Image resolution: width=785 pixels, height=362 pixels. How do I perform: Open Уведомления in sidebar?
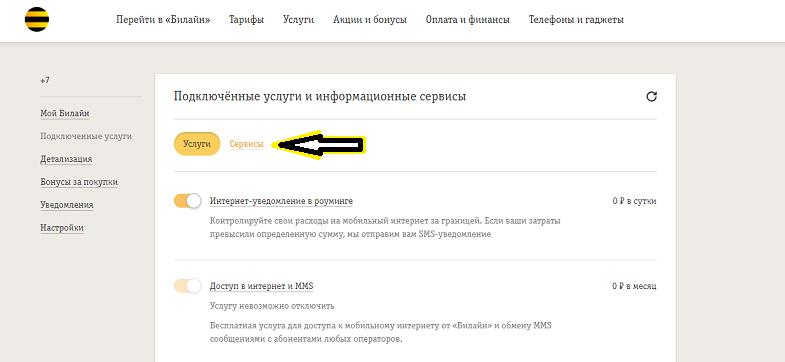point(67,205)
